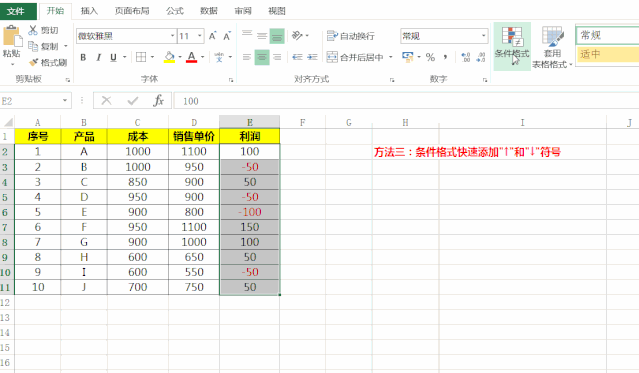Expand fill color palette arrow
Viewport: 639px width, 373px height.
click(x=180, y=57)
